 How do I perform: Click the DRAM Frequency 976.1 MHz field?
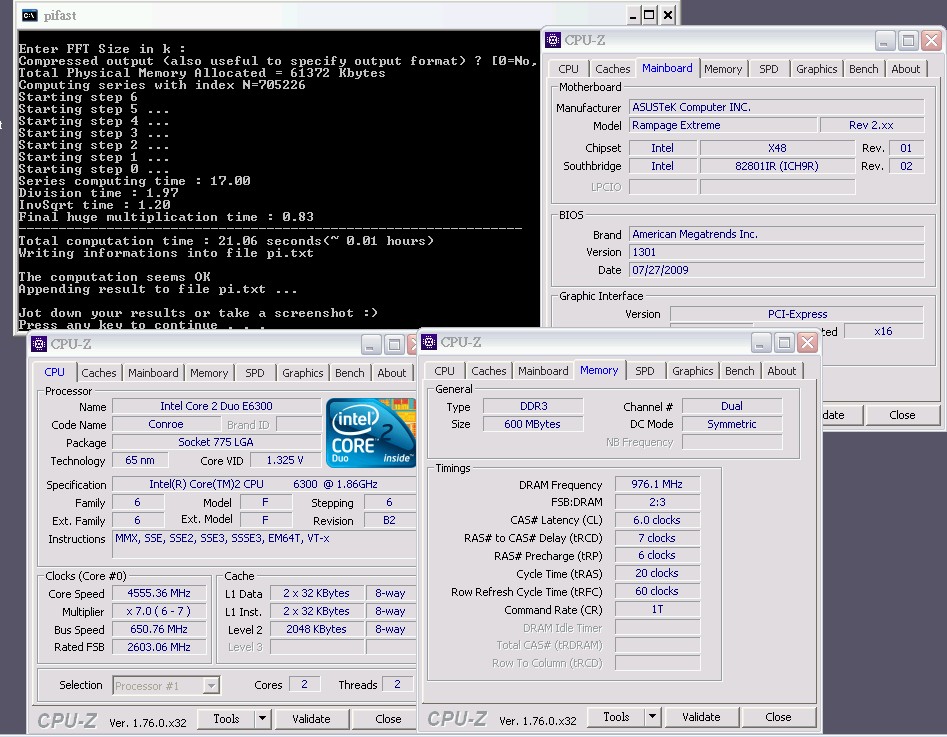[657, 484]
